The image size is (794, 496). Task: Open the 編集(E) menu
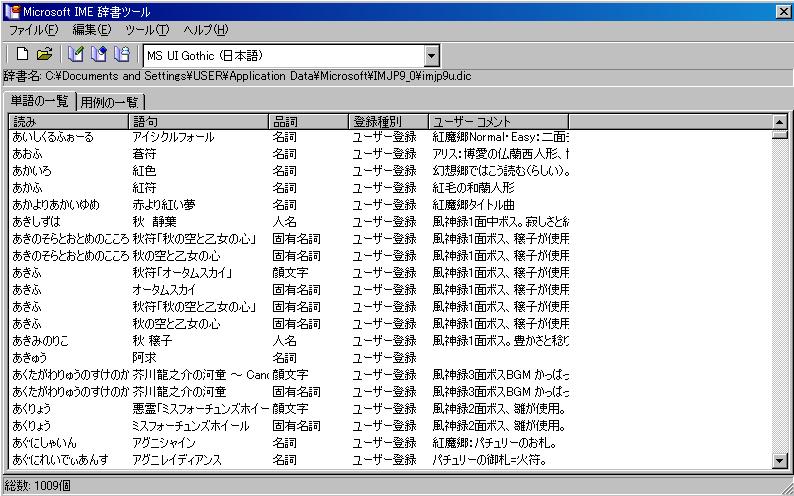(91, 30)
